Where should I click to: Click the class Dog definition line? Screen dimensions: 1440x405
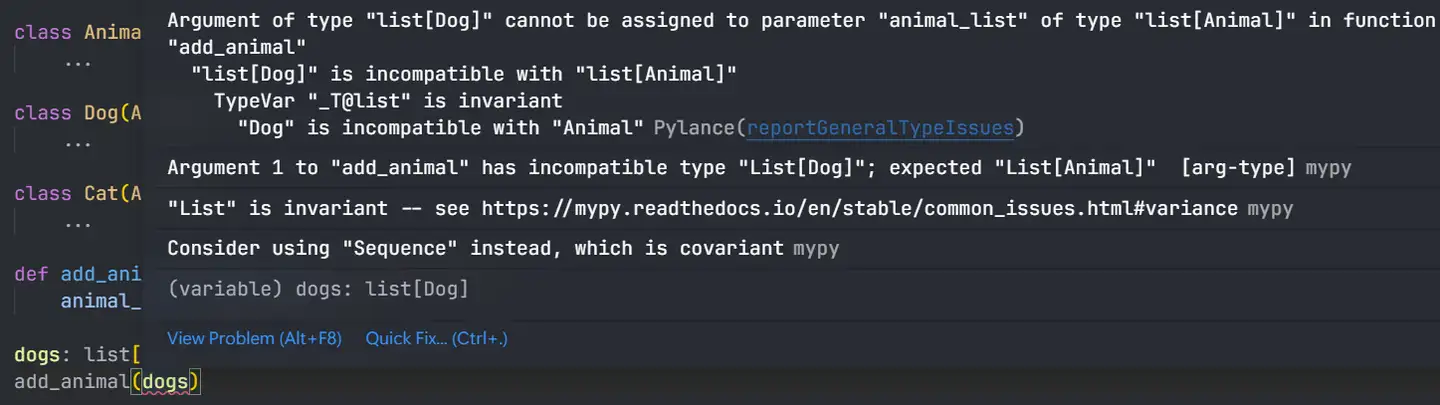point(77,113)
